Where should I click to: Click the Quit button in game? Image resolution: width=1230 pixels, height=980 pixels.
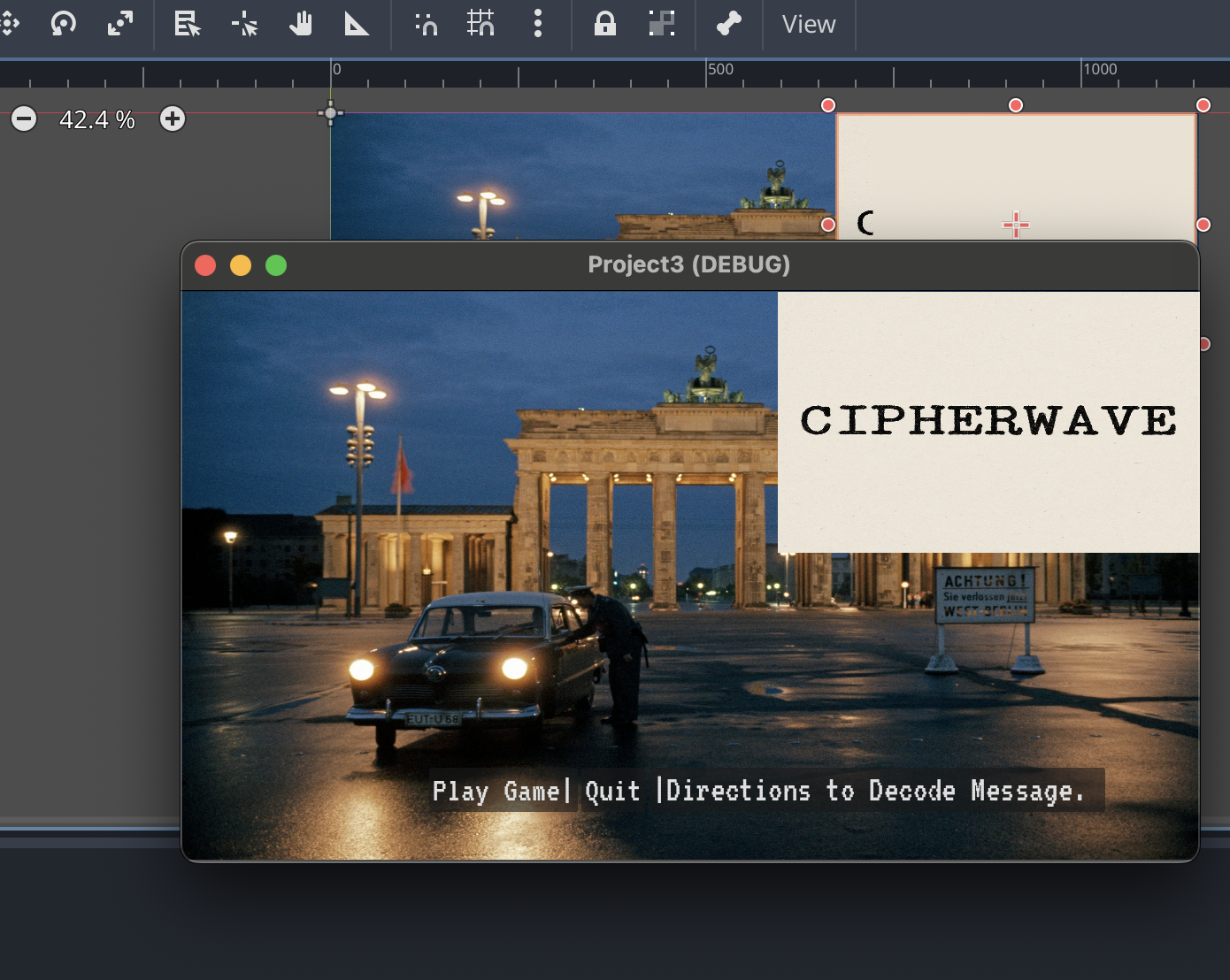612,791
